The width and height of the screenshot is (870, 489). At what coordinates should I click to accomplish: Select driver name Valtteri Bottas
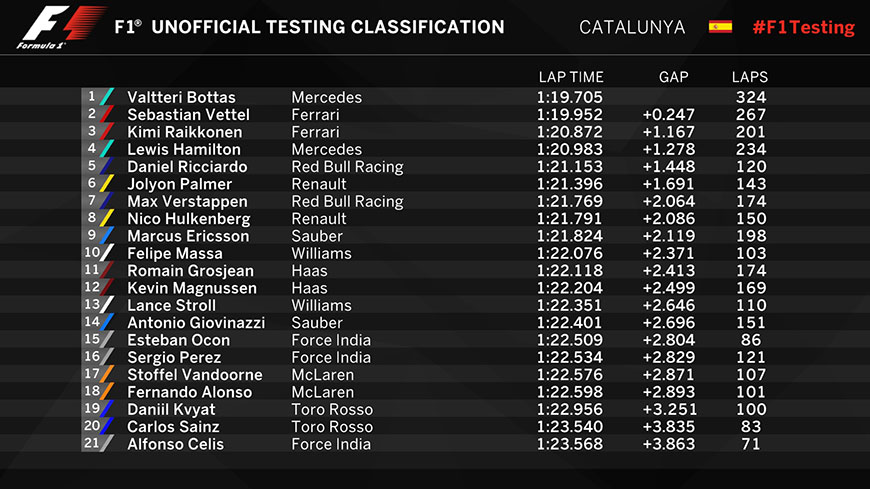(181, 97)
